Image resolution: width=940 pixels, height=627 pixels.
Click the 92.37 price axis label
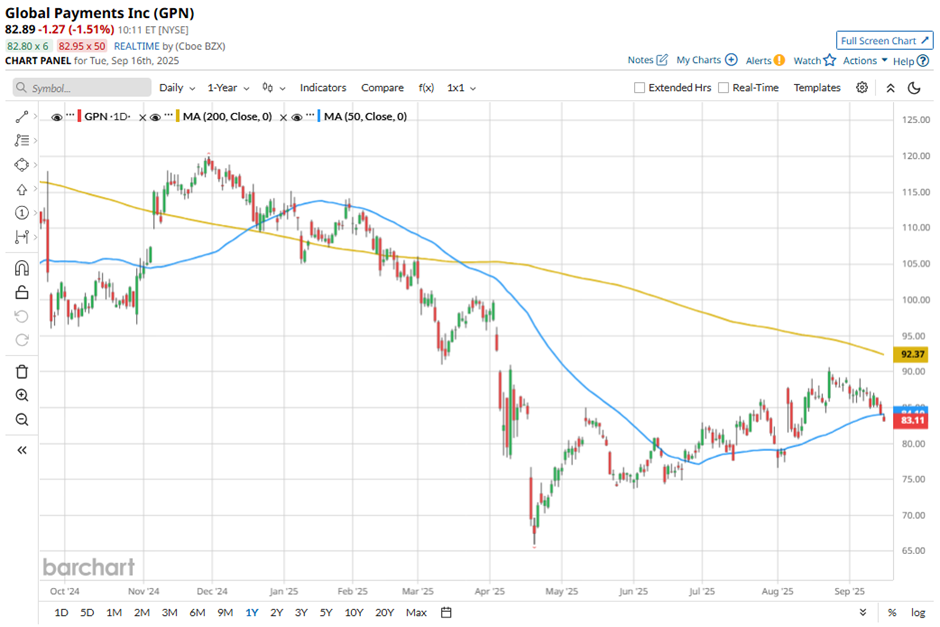pos(911,354)
